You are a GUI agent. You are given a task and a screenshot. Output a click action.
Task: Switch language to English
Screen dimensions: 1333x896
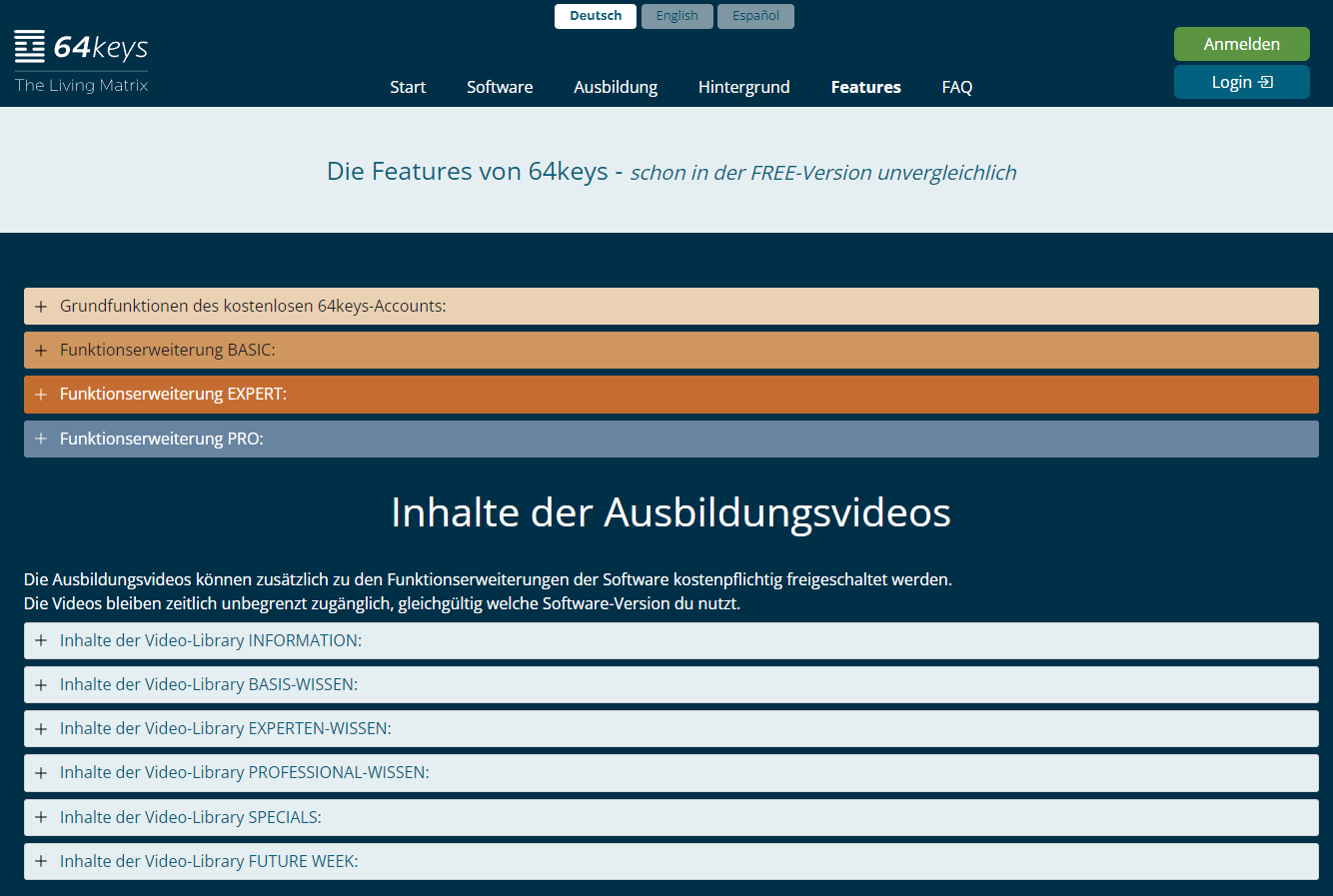676,16
